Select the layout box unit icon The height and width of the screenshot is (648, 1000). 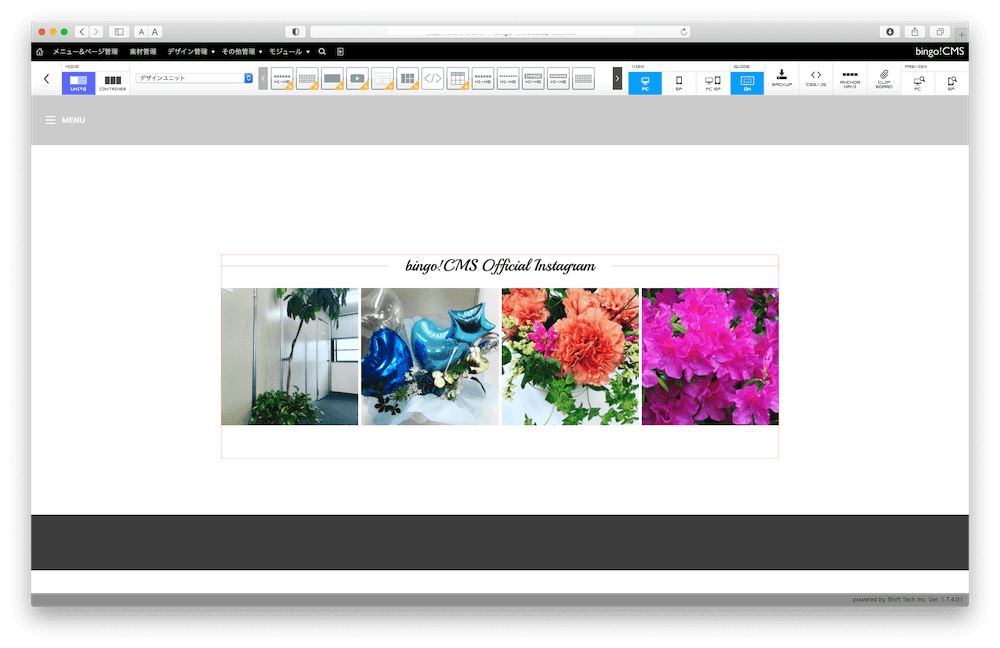pos(382,78)
